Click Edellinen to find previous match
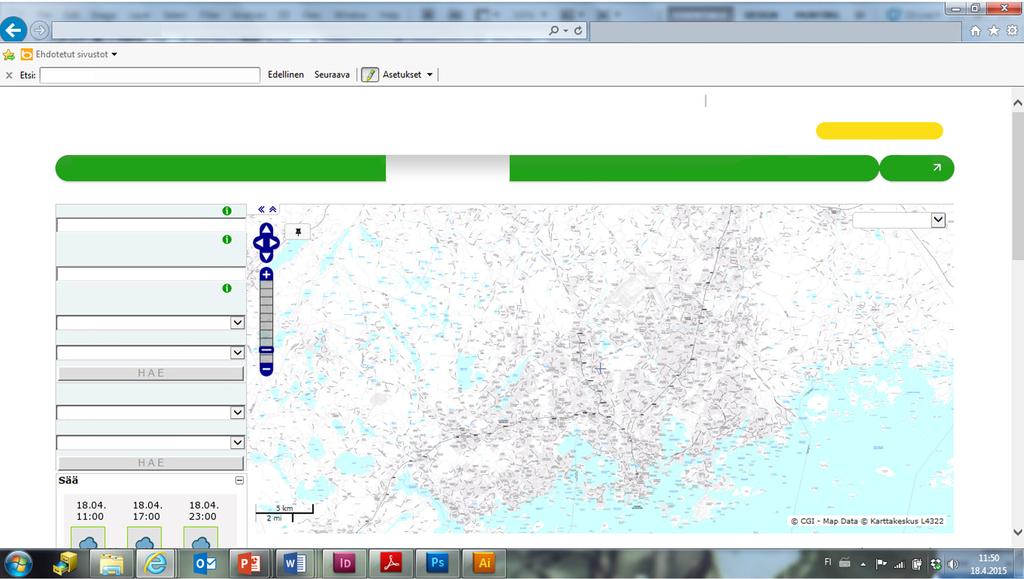Screen dimensions: 1024x579 [286, 75]
